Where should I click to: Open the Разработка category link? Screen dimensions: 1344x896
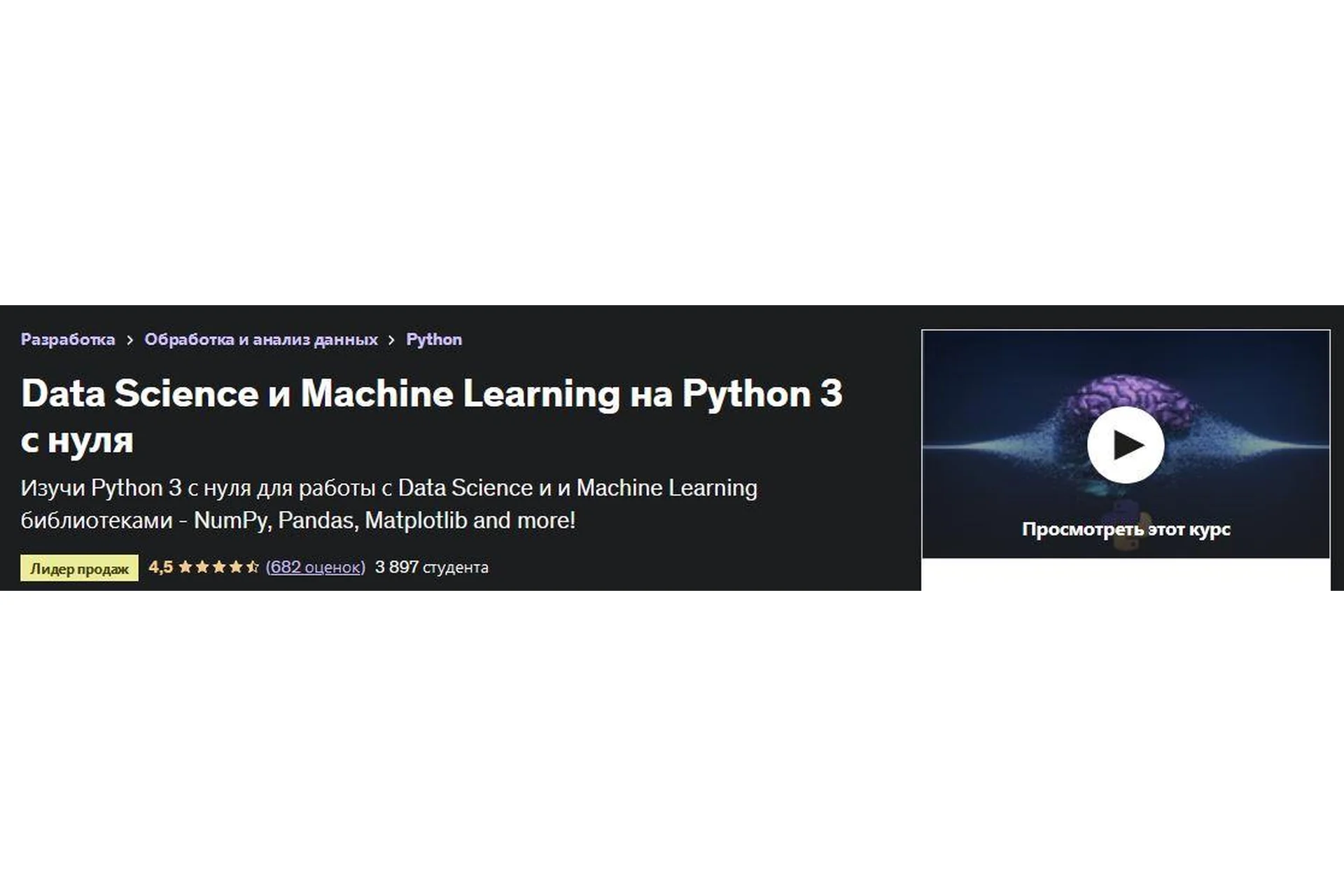click(68, 339)
